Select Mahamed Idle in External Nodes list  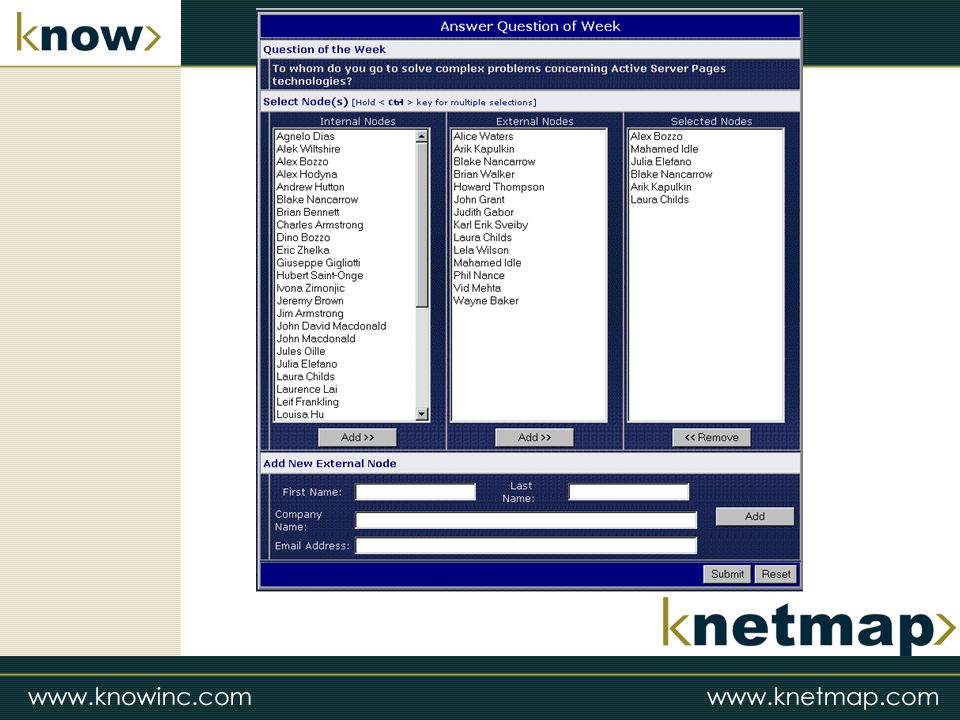click(x=487, y=263)
